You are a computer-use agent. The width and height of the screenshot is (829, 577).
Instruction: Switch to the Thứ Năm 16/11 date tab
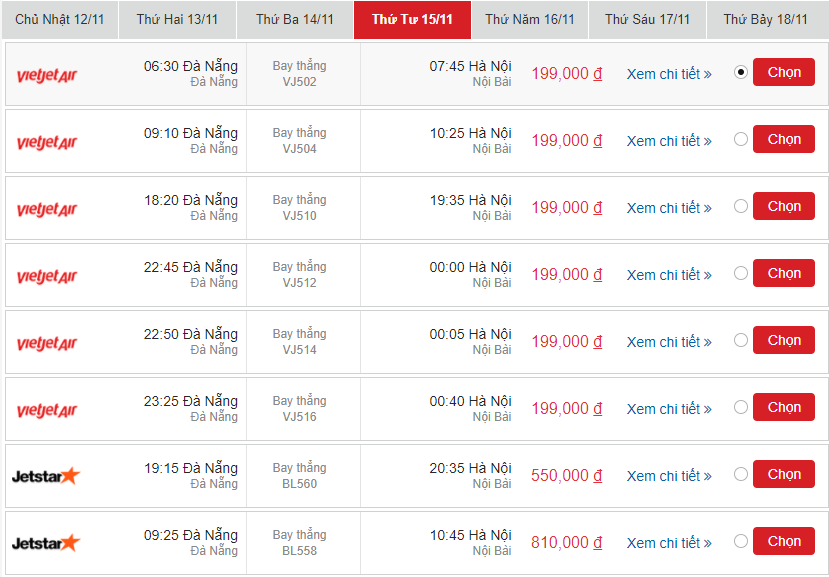(x=530, y=20)
